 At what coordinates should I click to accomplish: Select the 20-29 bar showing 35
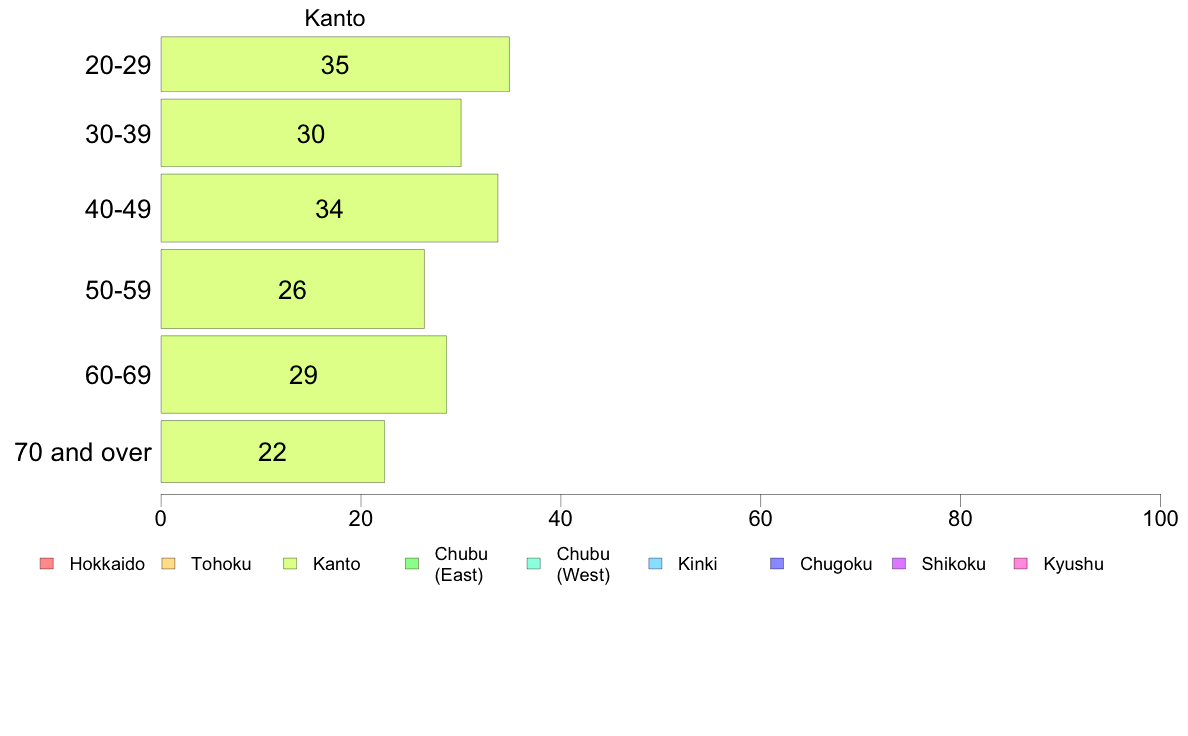[335, 64]
